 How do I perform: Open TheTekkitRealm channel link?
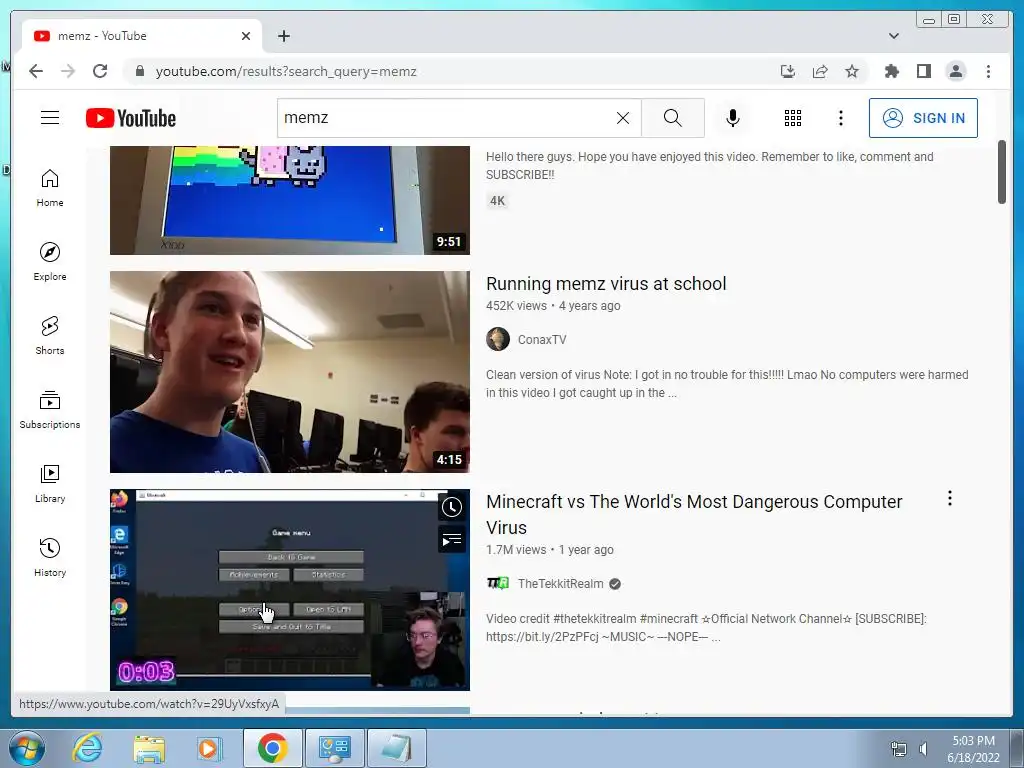click(x=560, y=584)
